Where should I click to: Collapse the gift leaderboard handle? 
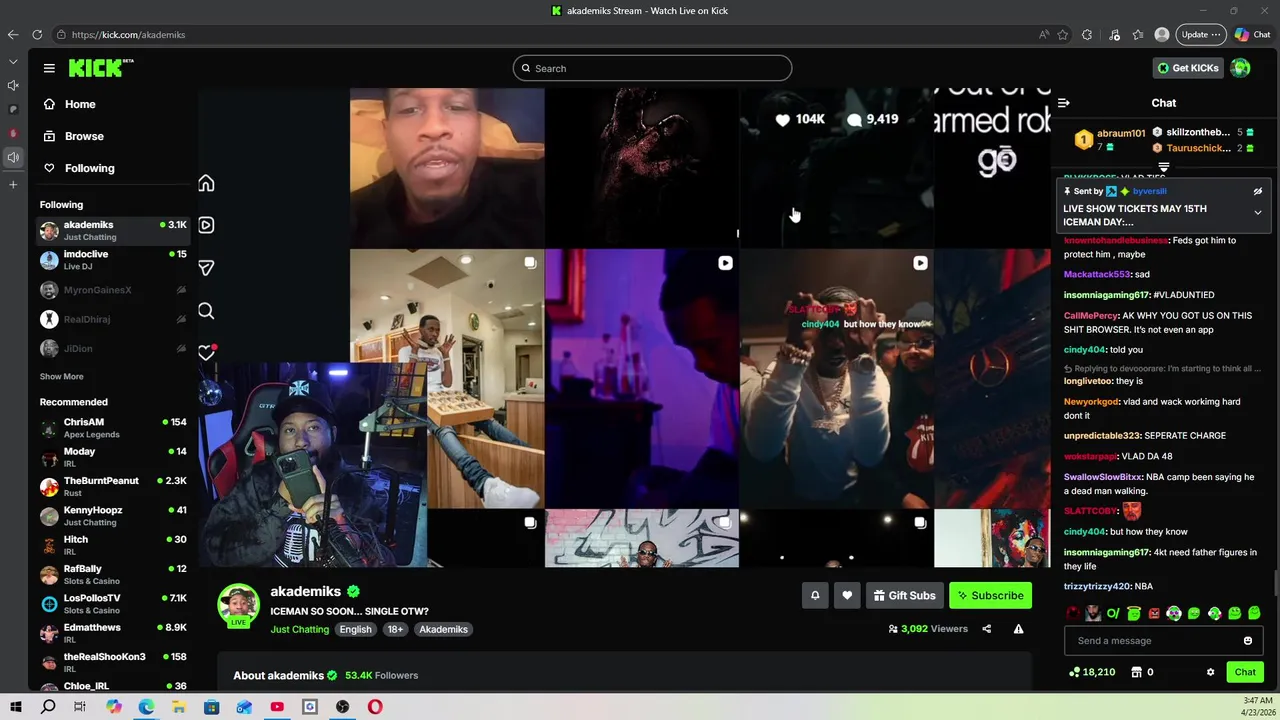coord(1164,167)
